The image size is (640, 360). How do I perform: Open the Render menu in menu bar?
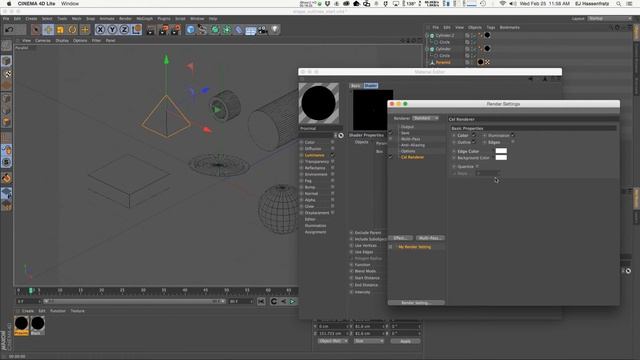[125, 19]
